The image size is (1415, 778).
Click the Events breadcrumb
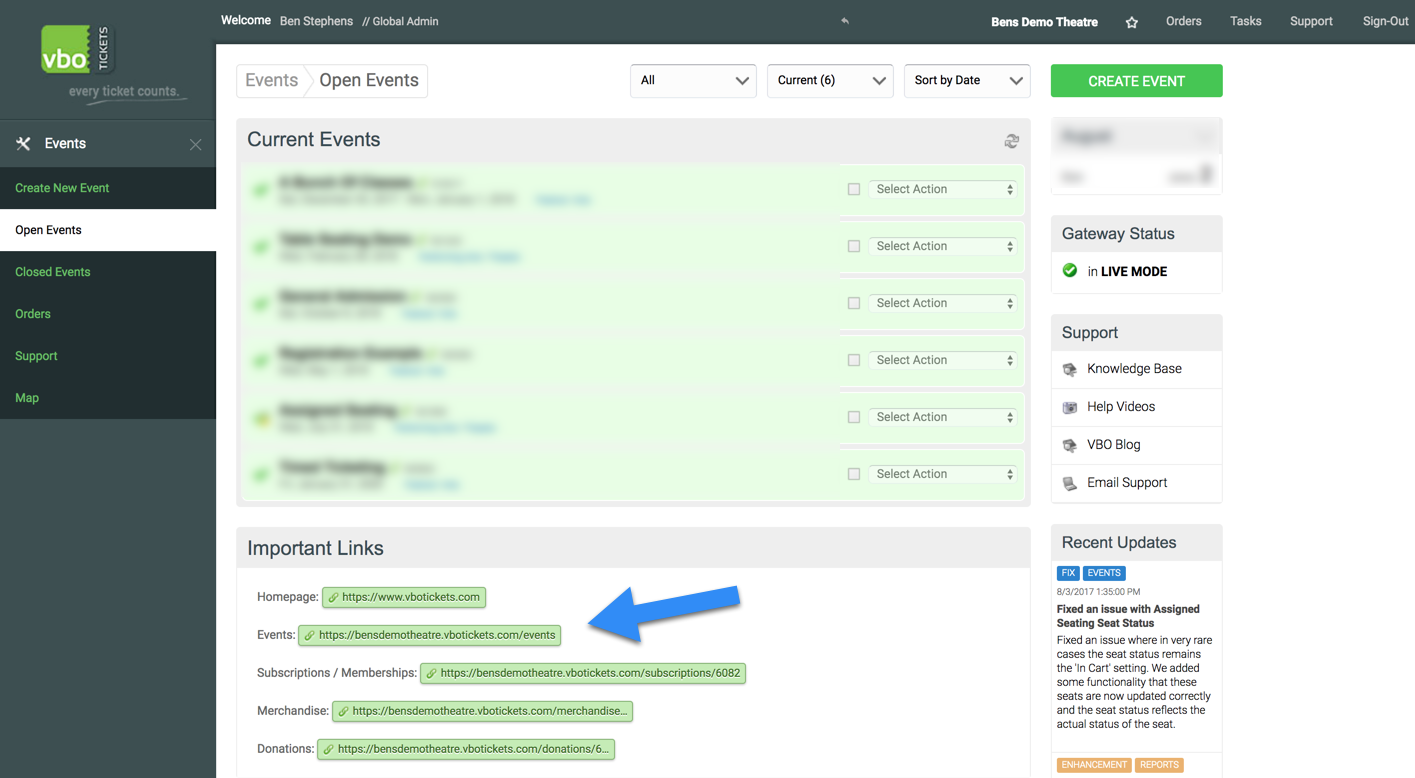point(272,81)
